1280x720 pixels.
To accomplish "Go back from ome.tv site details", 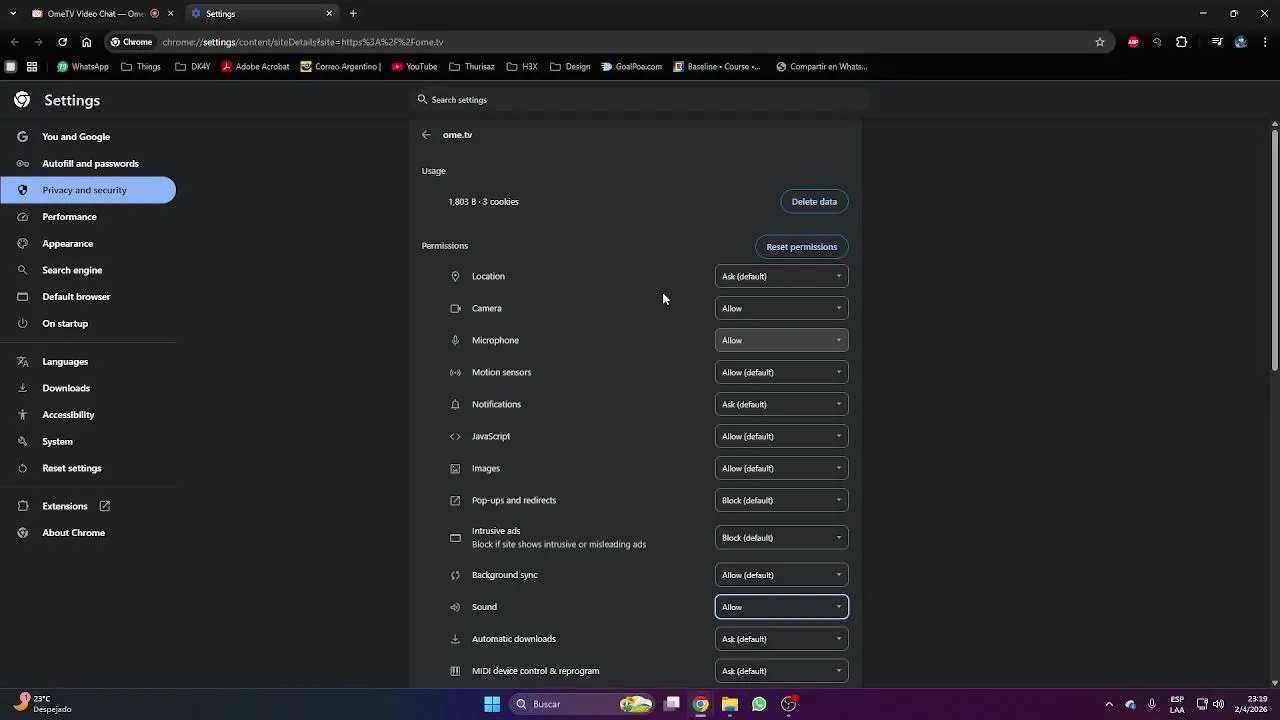I will 426,135.
